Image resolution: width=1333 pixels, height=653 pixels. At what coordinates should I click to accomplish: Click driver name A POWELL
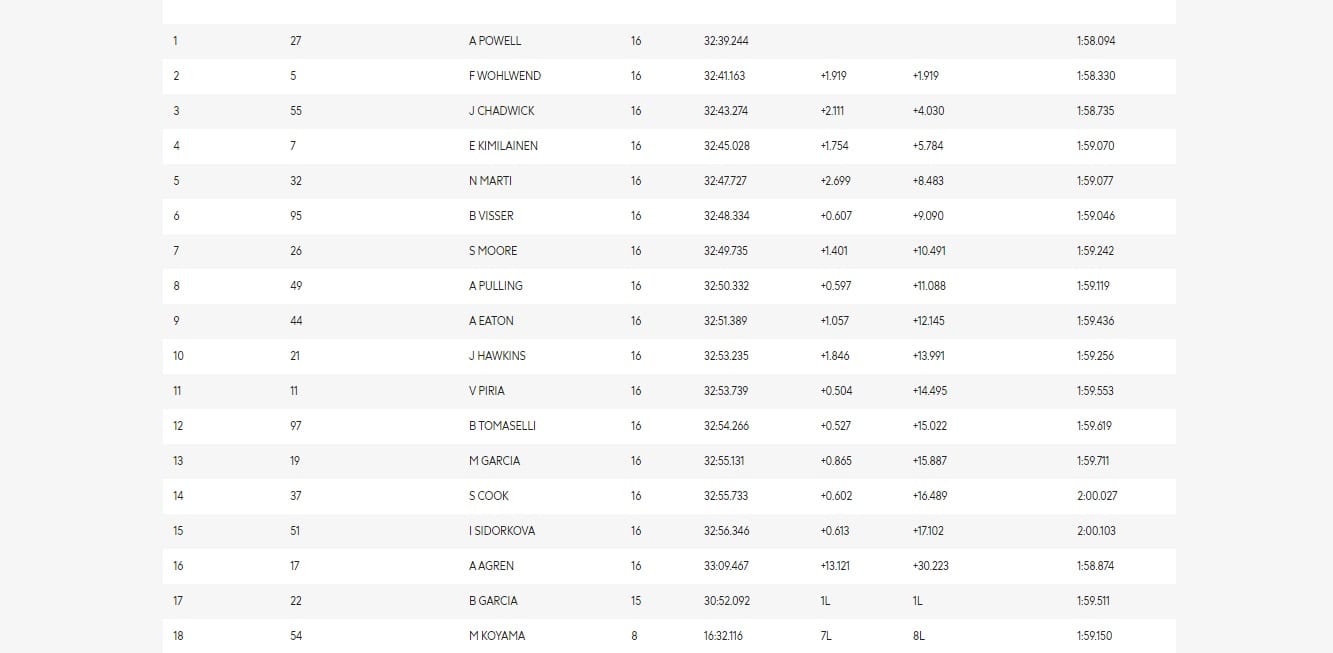(x=494, y=41)
